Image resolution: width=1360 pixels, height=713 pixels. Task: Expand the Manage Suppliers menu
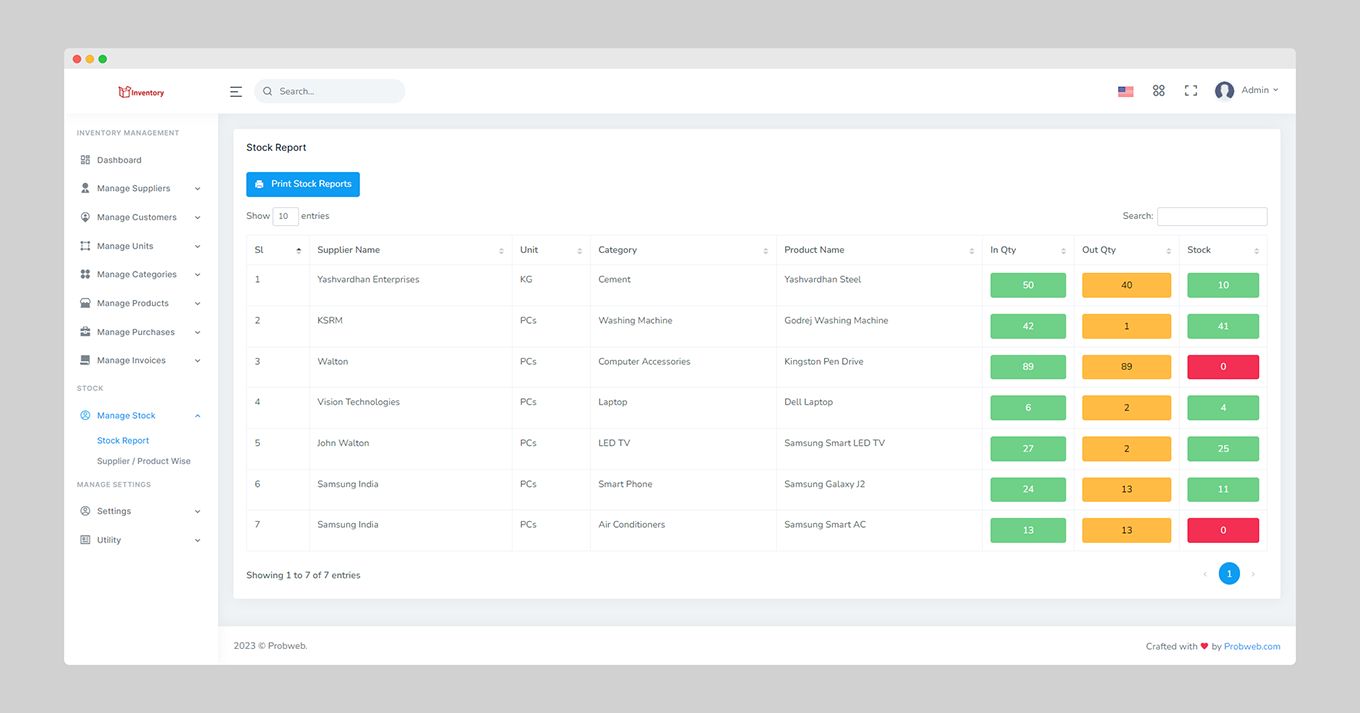click(140, 188)
